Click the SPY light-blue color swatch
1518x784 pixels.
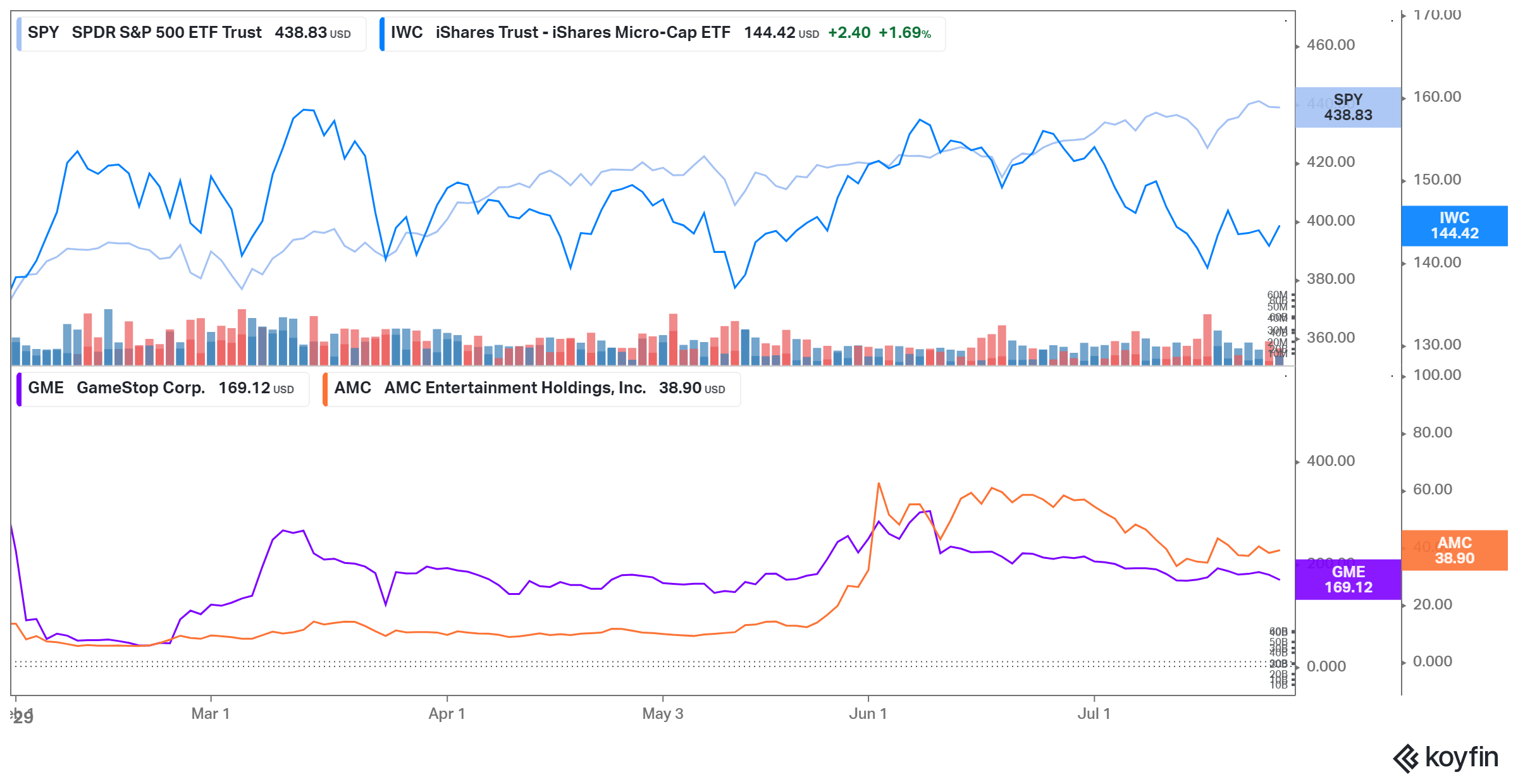point(19,34)
